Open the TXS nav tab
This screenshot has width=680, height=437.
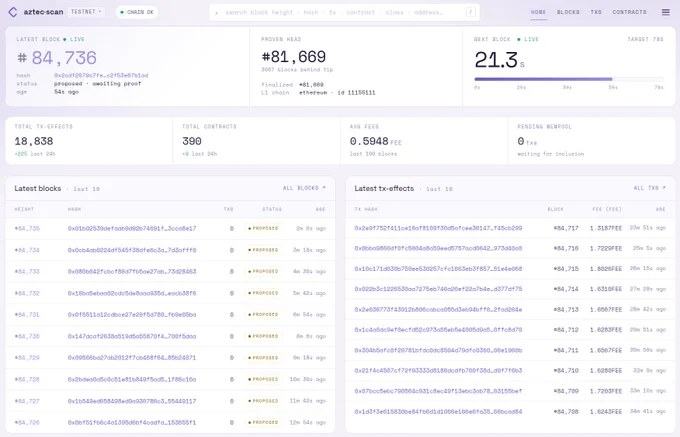pos(596,12)
